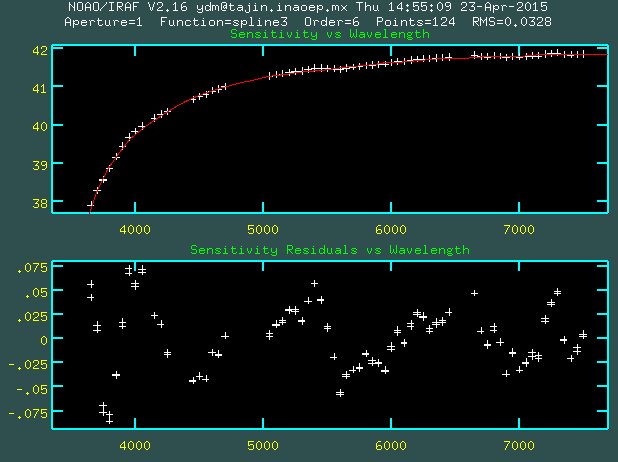
Task: Click the residual point near 5600 below -.05
Action: click(340, 393)
